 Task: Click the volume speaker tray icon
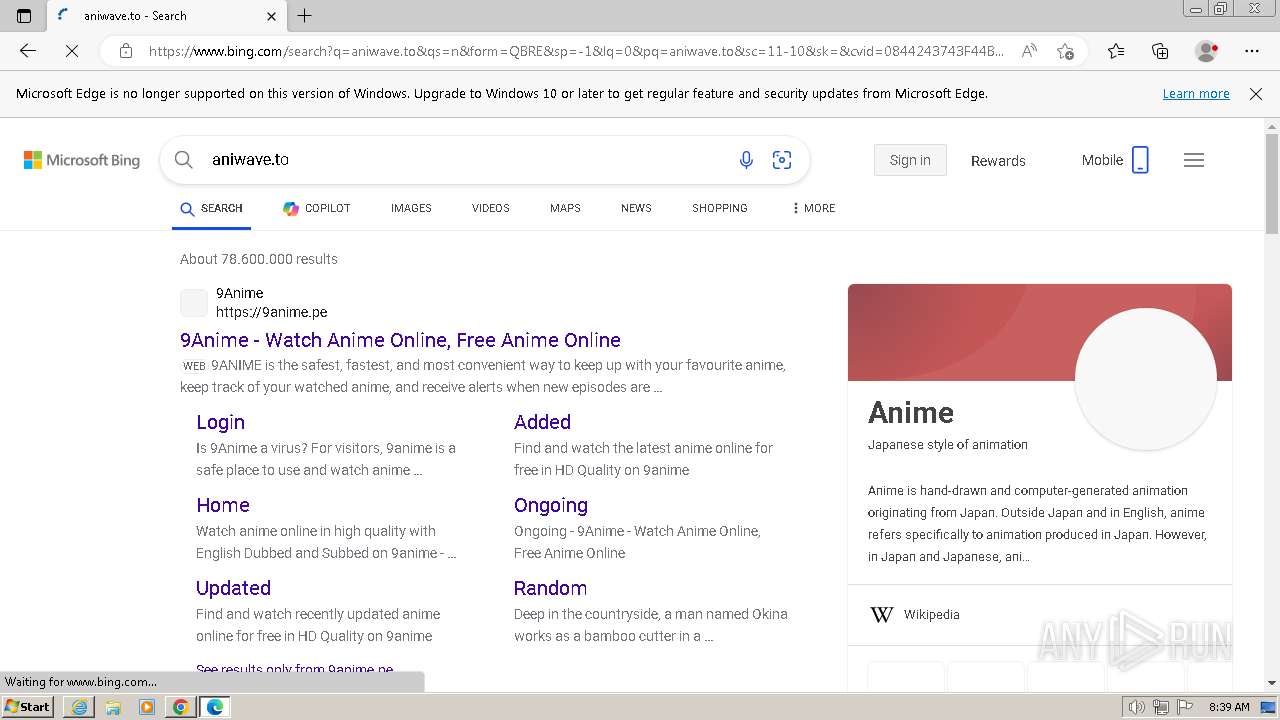1136,707
